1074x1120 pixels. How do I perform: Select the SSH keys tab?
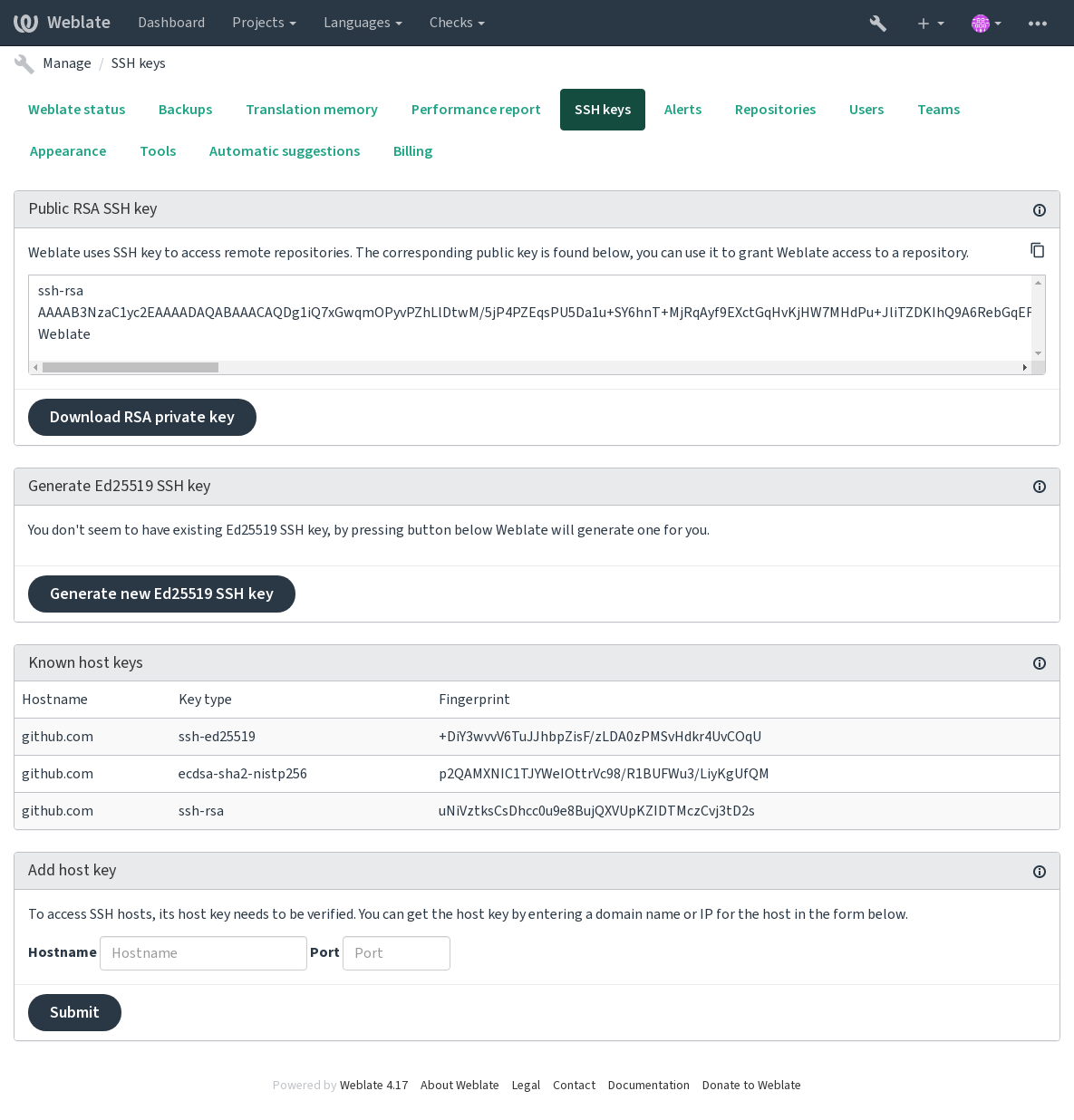(x=603, y=110)
